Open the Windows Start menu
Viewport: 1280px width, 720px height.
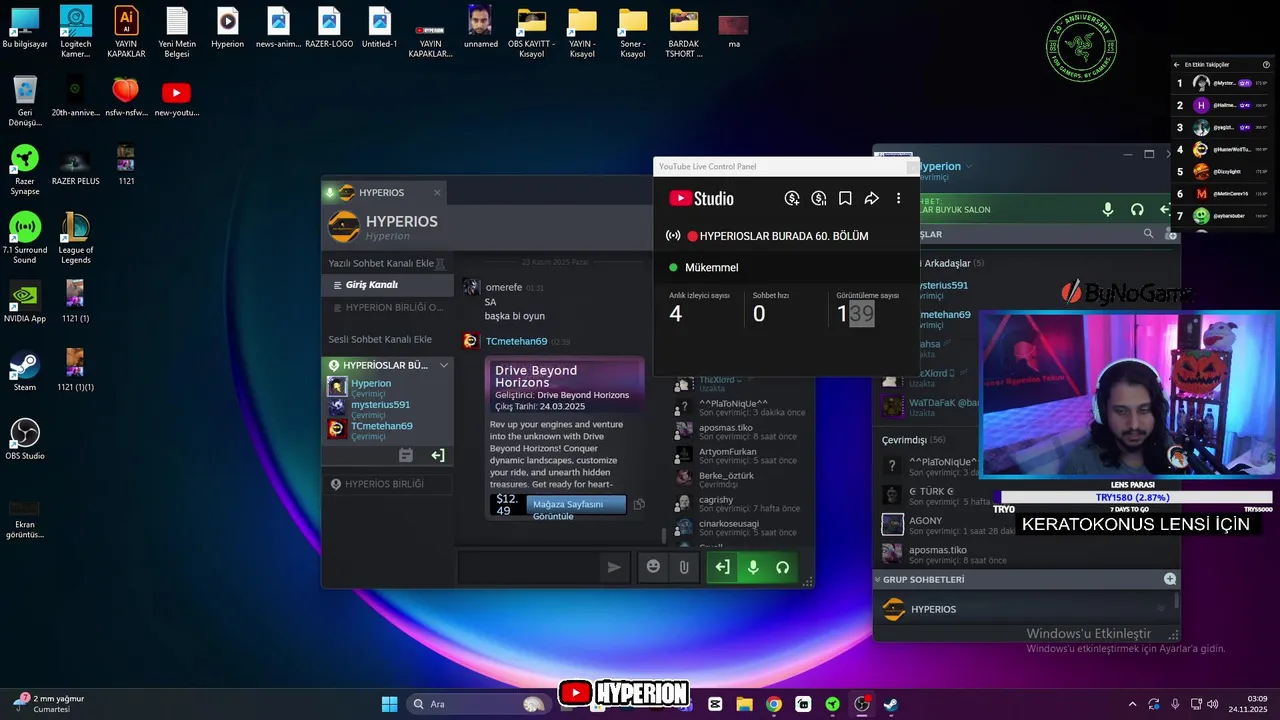click(389, 704)
